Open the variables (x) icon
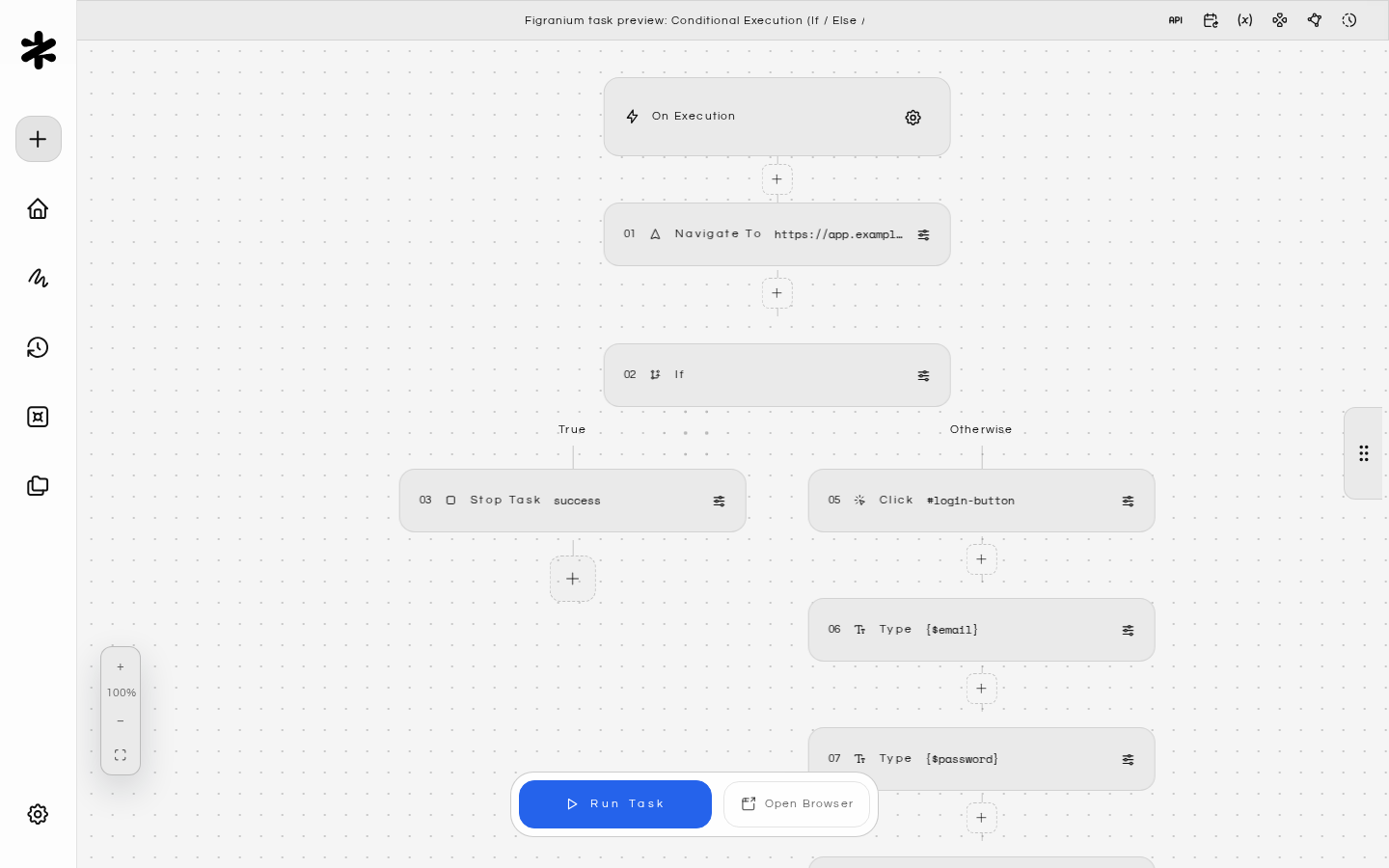 pos(1245,20)
